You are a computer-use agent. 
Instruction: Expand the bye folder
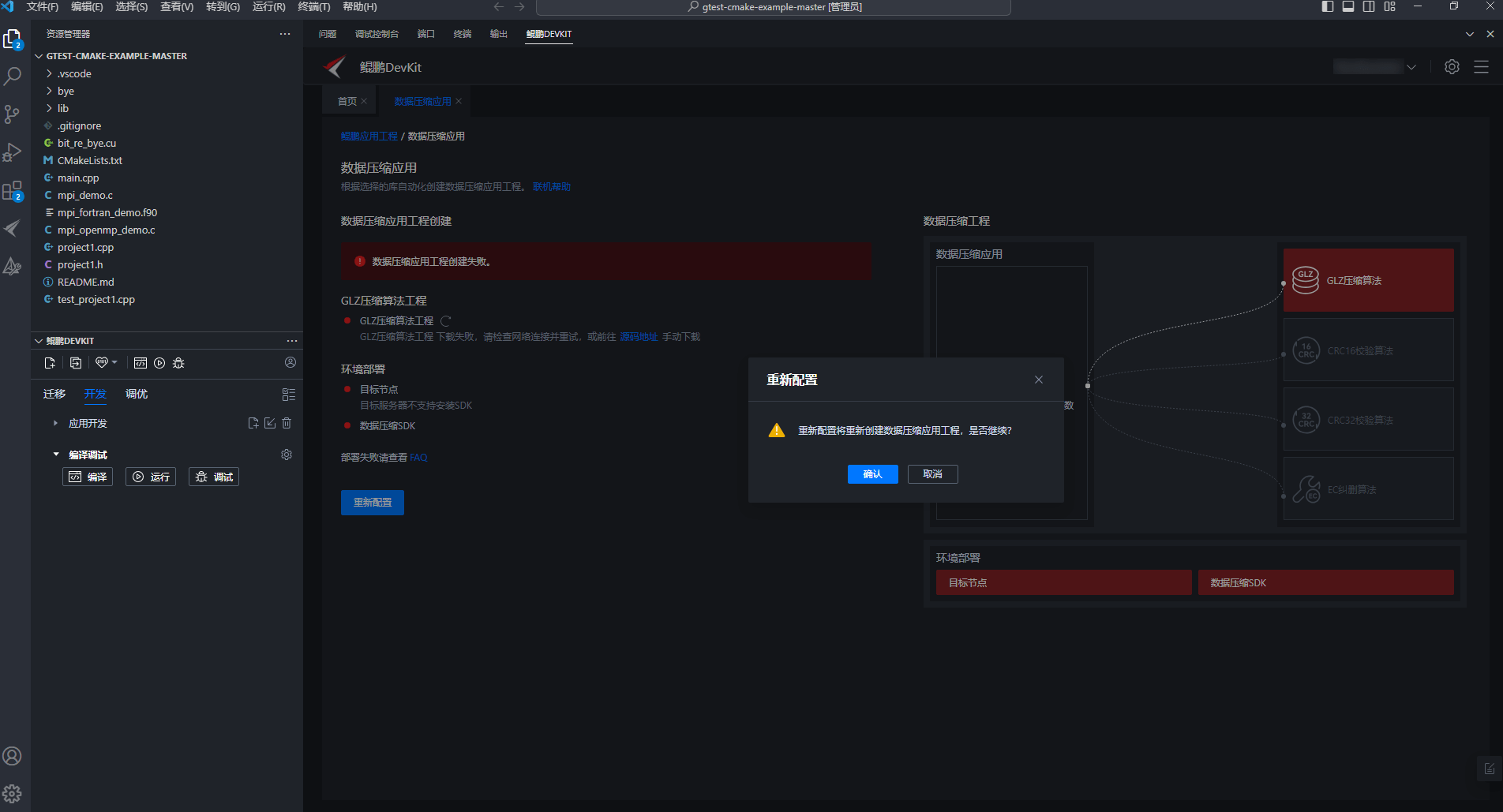pos(50,91)
